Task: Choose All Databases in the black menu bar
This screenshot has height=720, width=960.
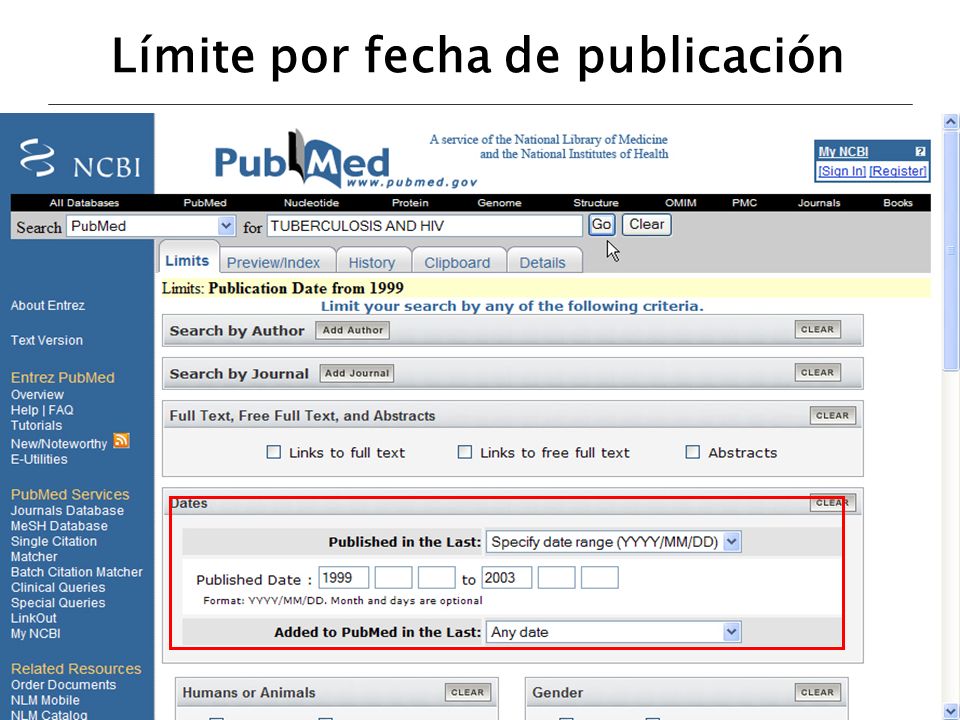Action: (84, 203)
